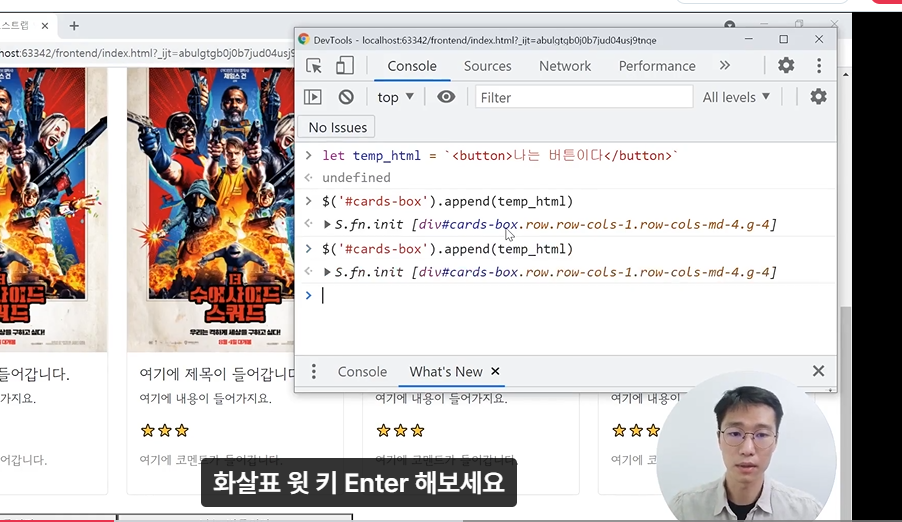Open the All levels log dropdown
This screenshot has height=522, width=902.
click(x=736, y=97)
